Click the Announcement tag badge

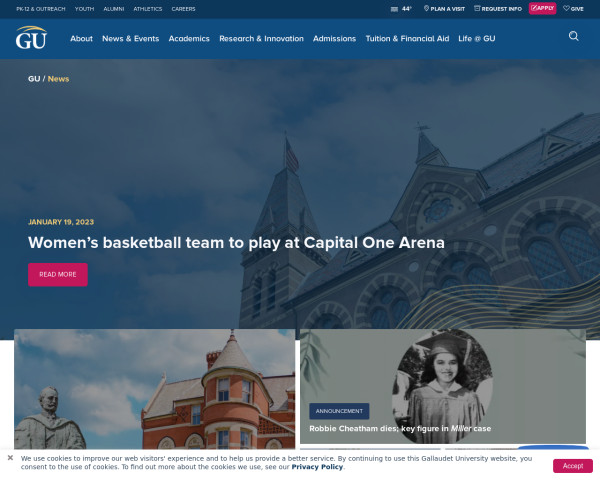339,411
